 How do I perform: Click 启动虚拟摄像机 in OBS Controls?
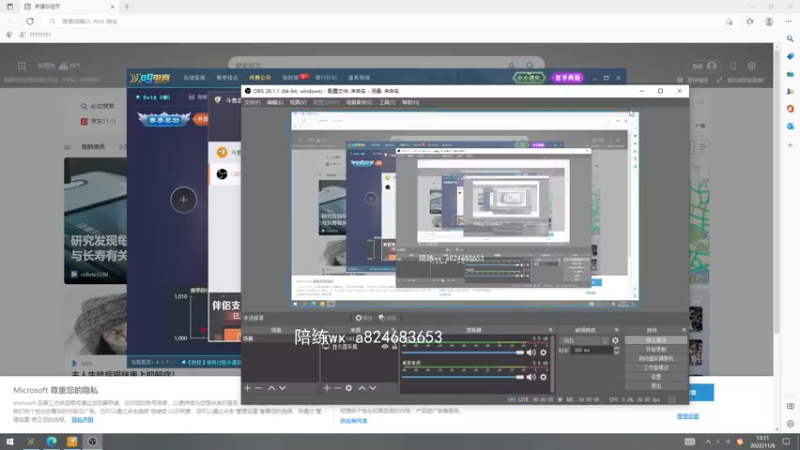tap(656, 359)
